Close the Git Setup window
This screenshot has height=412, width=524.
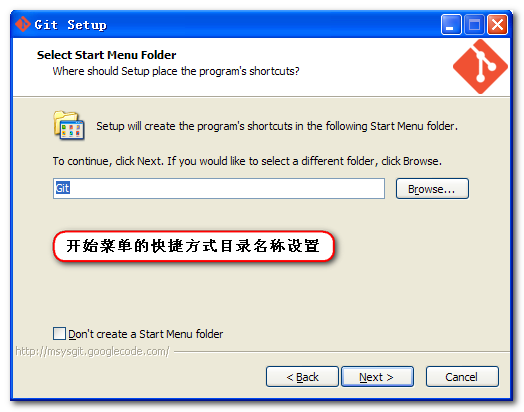coord(497,24)
